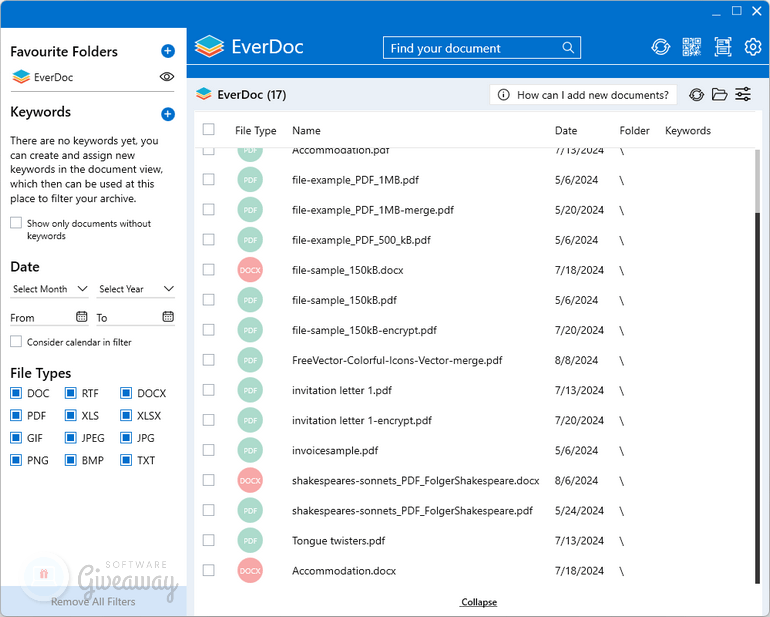The image size is (770, 617).
Task: Open the From date calendar picker
Action: [x=82, y=316]
